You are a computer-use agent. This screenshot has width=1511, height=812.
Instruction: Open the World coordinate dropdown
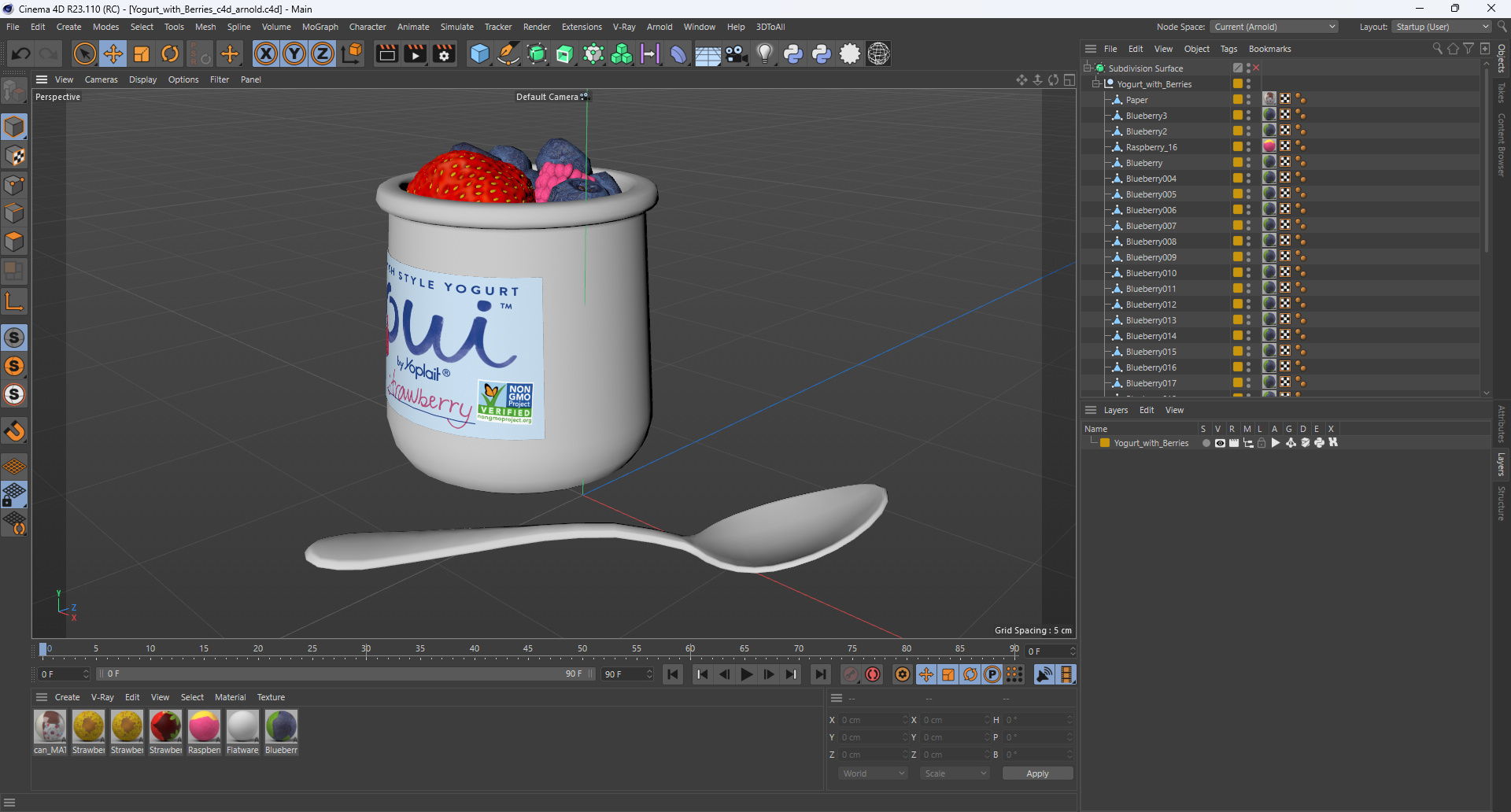(873, 773)
